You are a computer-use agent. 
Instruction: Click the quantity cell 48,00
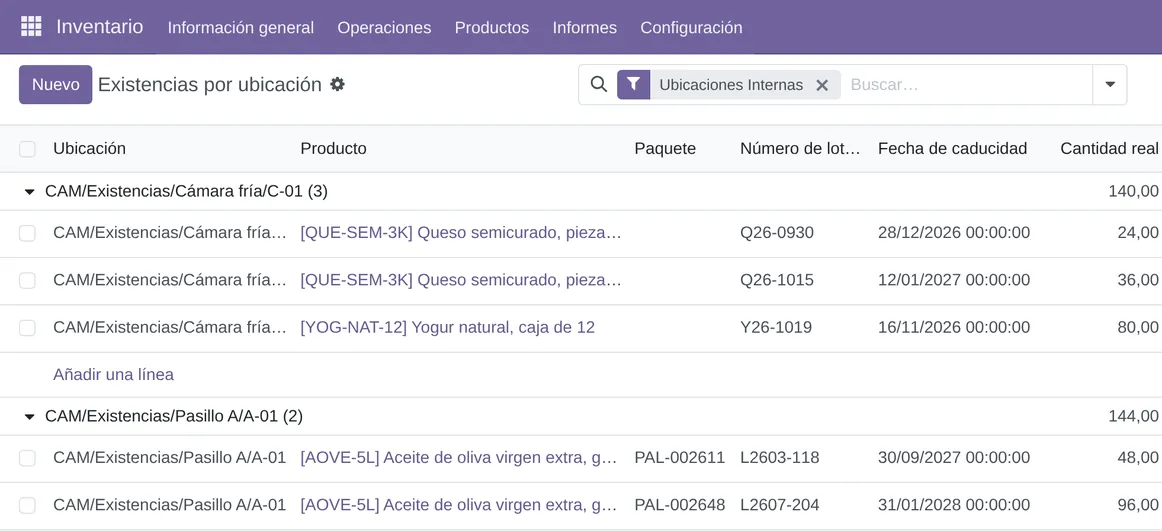(1138, 458)
